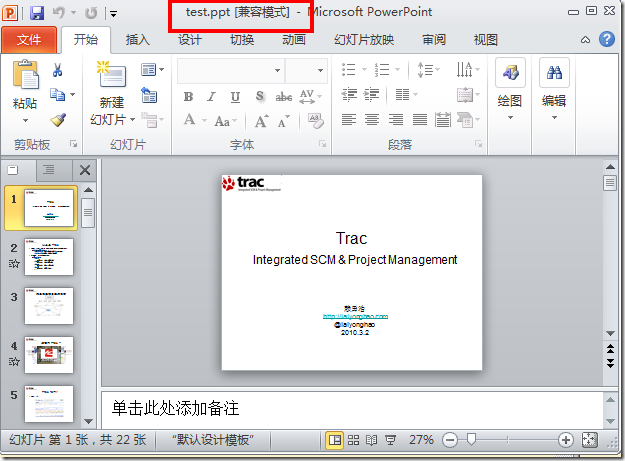Fit slide to current window
Image resolution: width=625 pixels, height=461 pixels.
pos(590,440)
